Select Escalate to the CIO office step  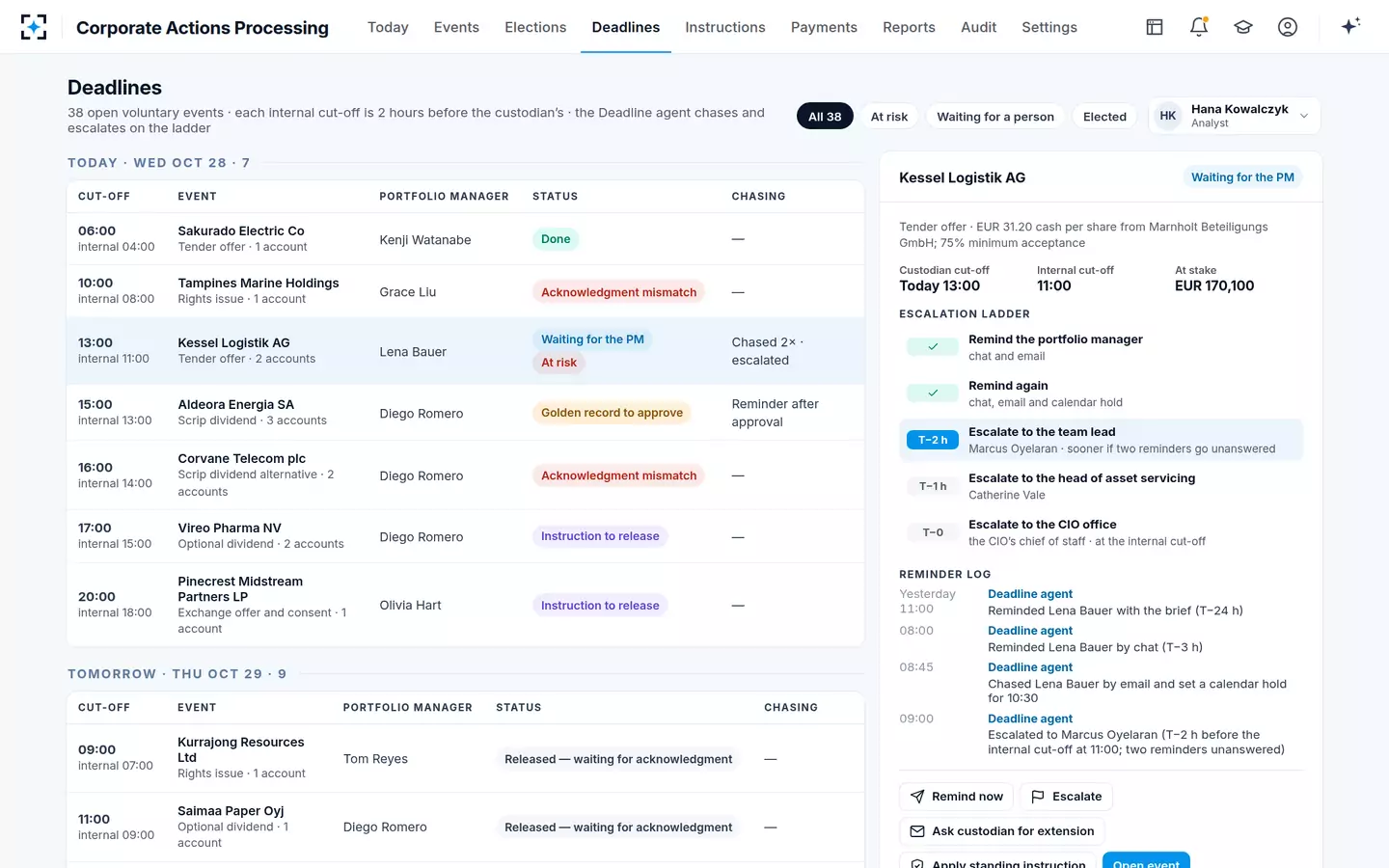coord(1101,532)
